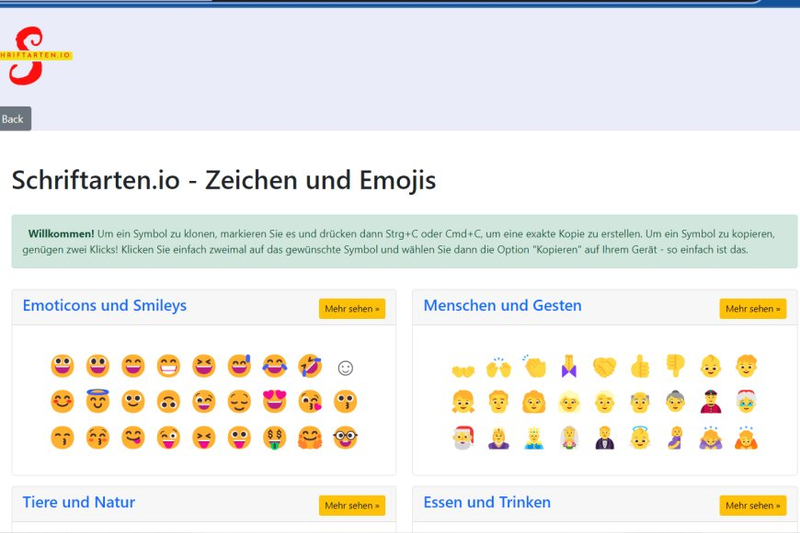Pick the tears of joy emoji
Viewport: 800px width, 533px height.
(274, 367)
